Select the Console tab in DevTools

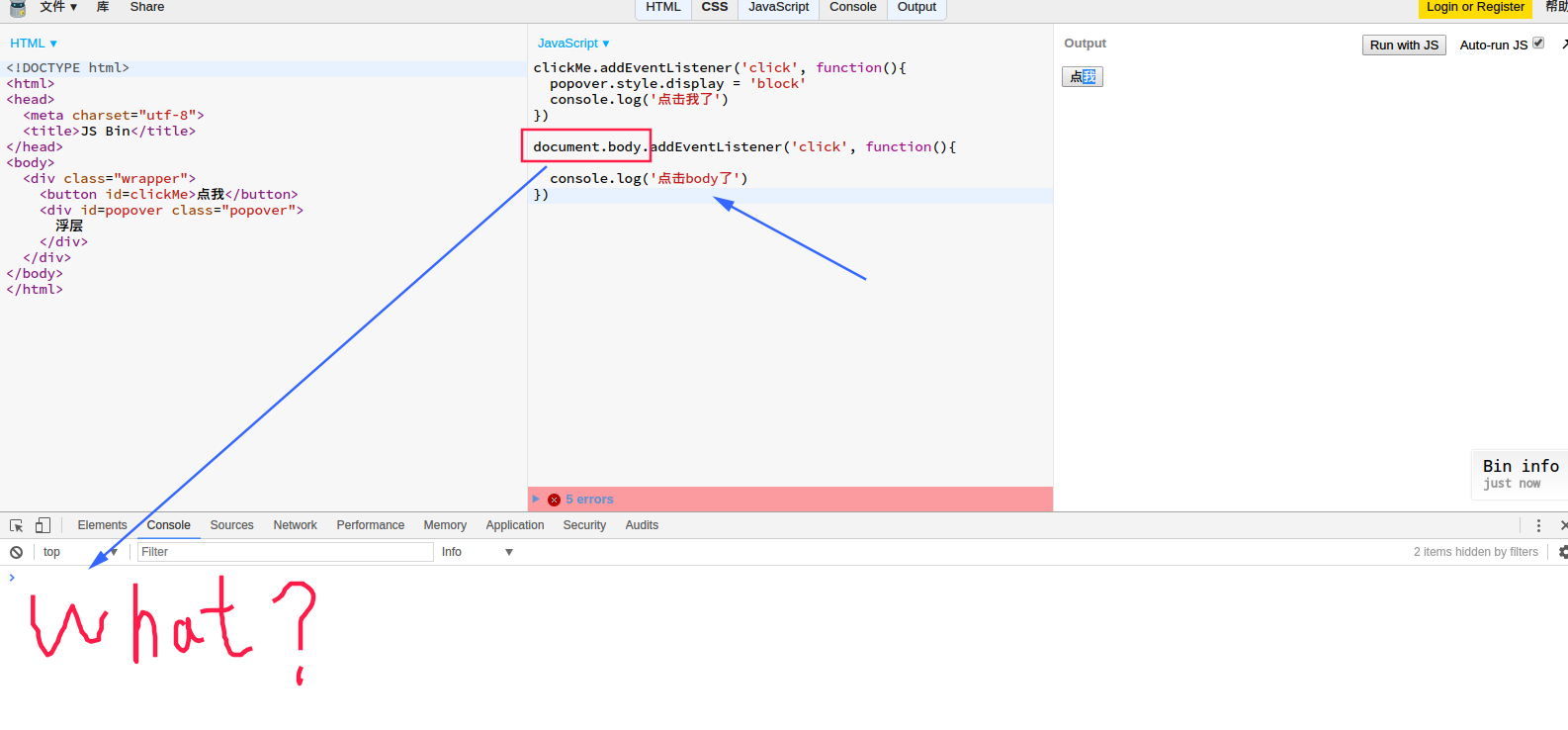point(169,525)
